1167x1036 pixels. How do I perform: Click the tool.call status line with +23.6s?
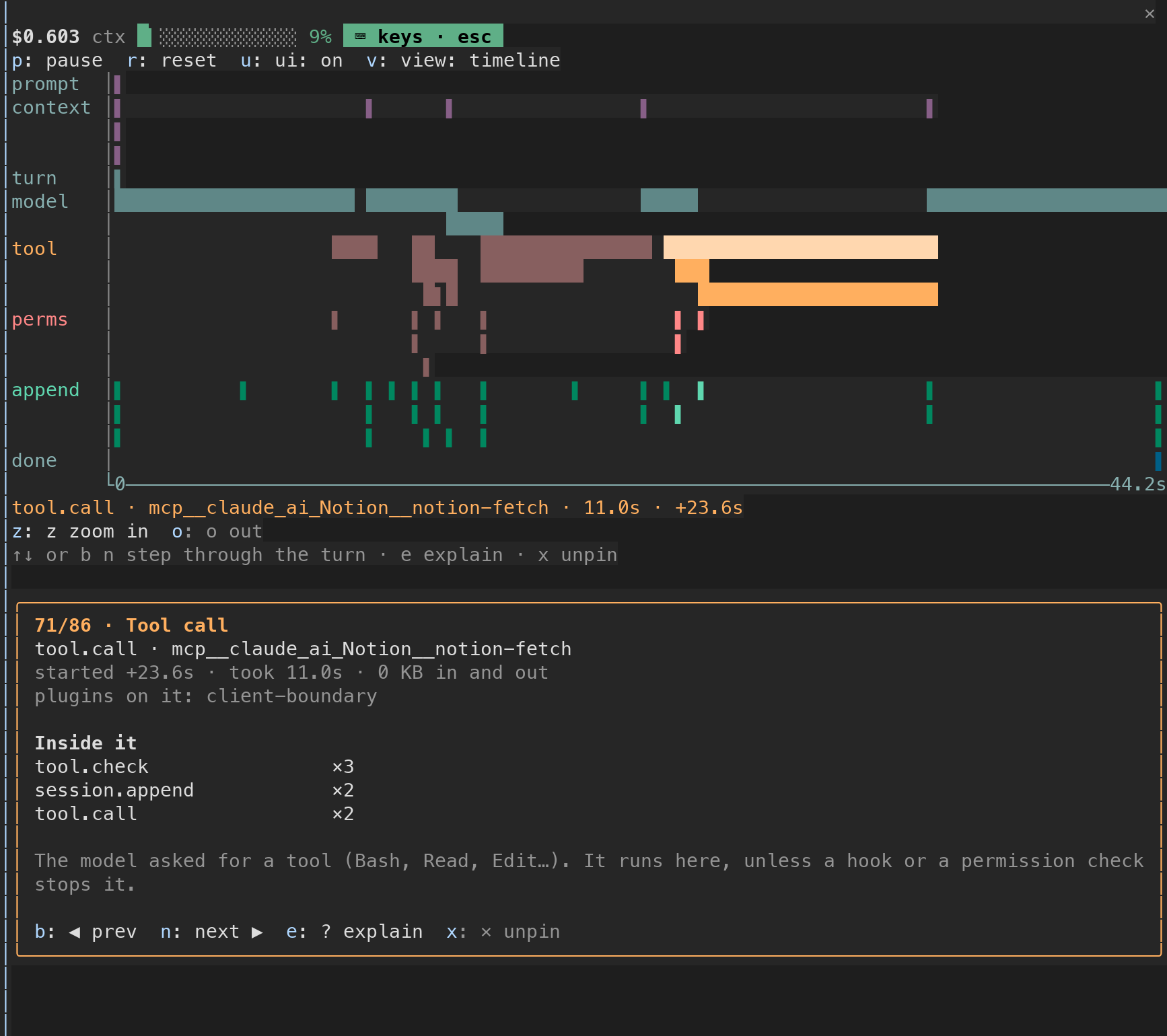click(377, 508)
